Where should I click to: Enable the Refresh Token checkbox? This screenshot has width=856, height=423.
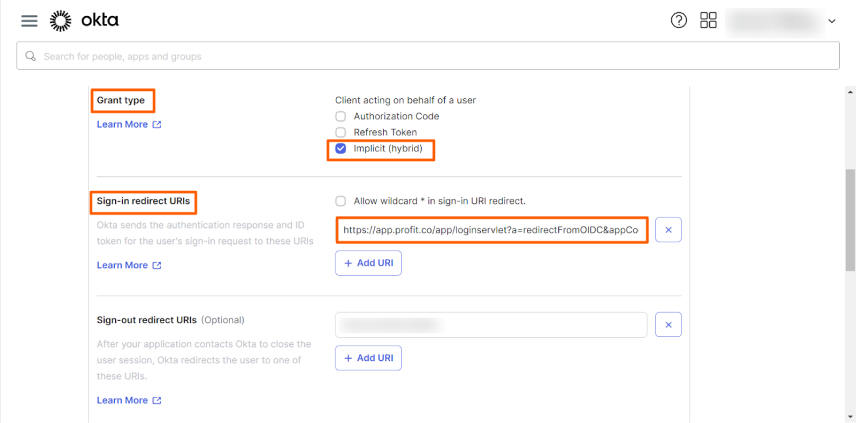(341, 132)
